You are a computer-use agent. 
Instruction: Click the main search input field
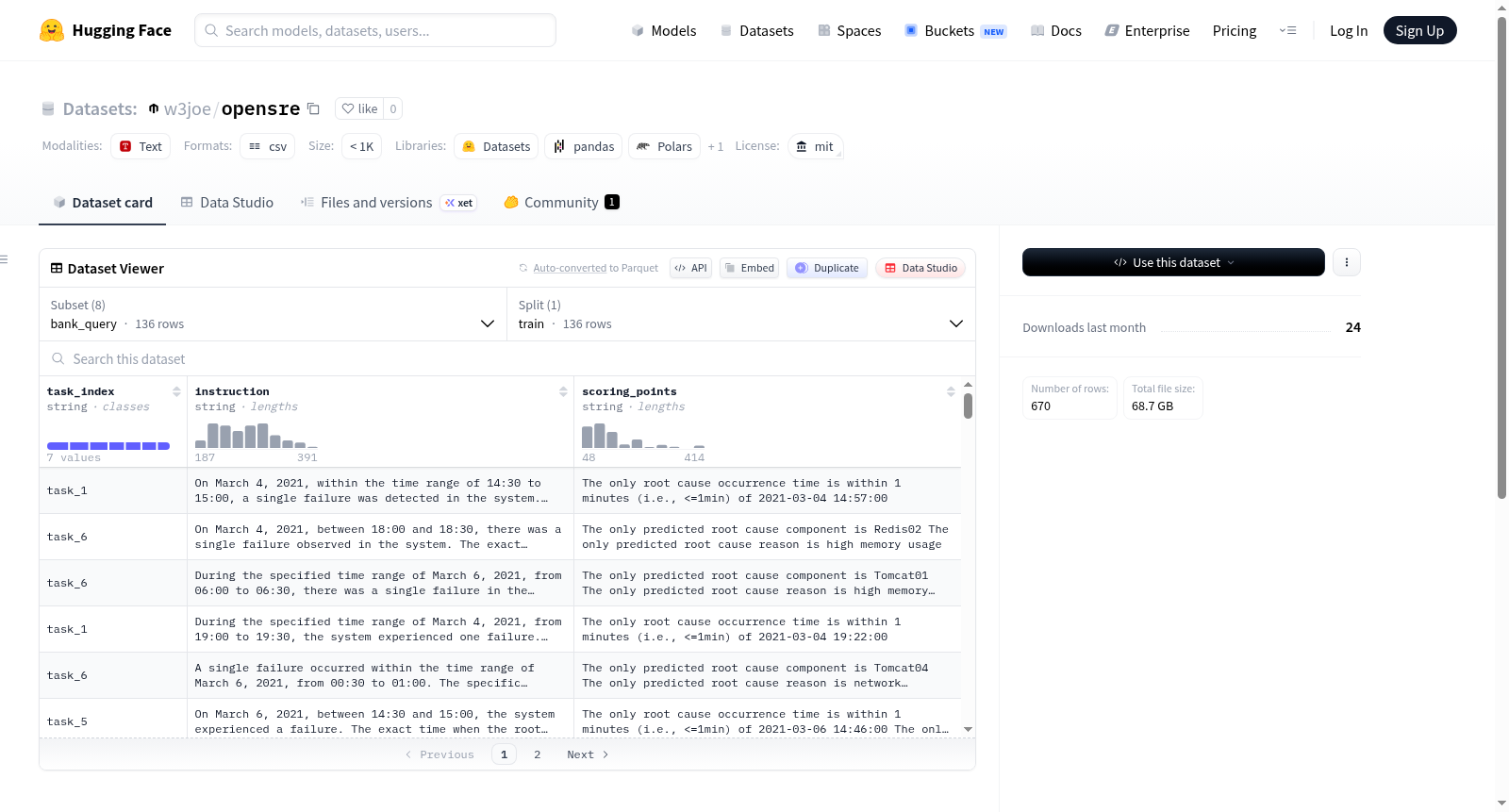click(x=375, y=30)
